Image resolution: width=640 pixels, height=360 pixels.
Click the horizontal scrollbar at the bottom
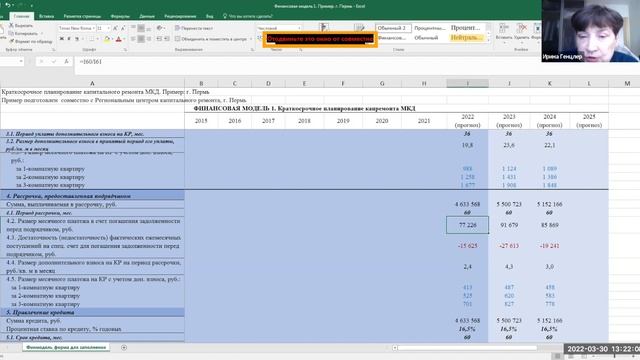(467, 348)
